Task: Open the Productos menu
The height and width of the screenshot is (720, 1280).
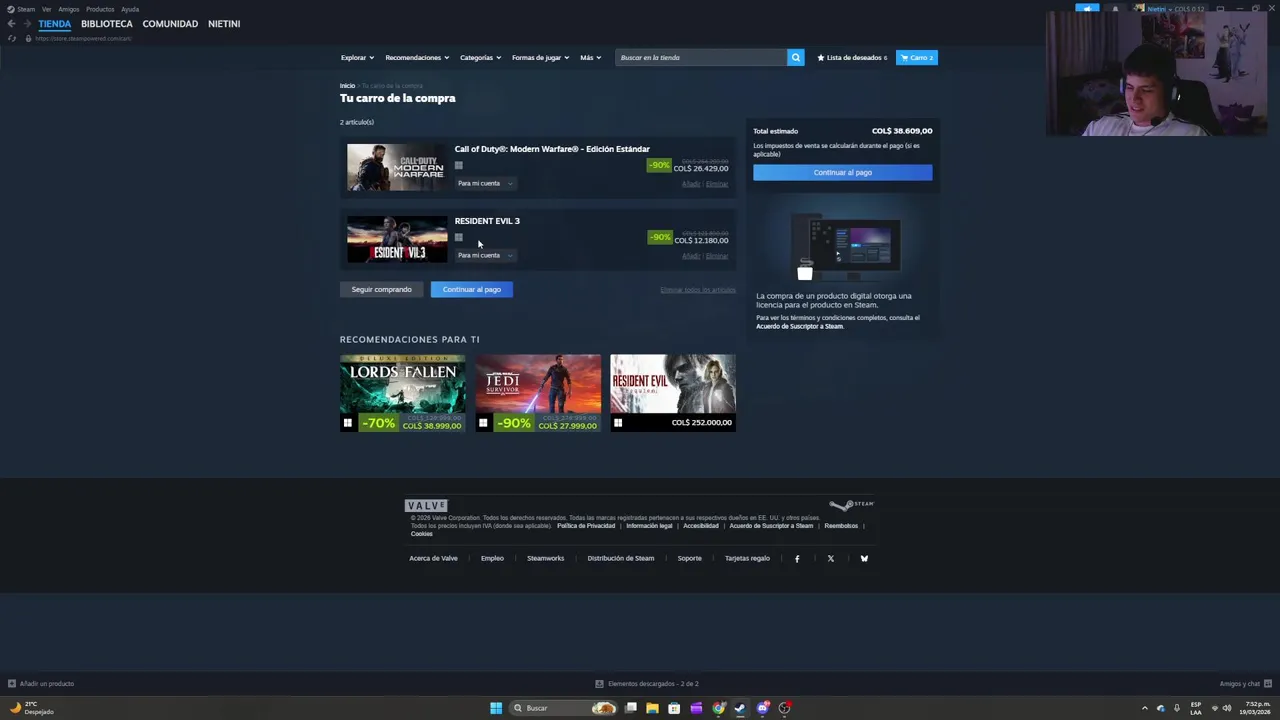Action: tap(100, 9)
